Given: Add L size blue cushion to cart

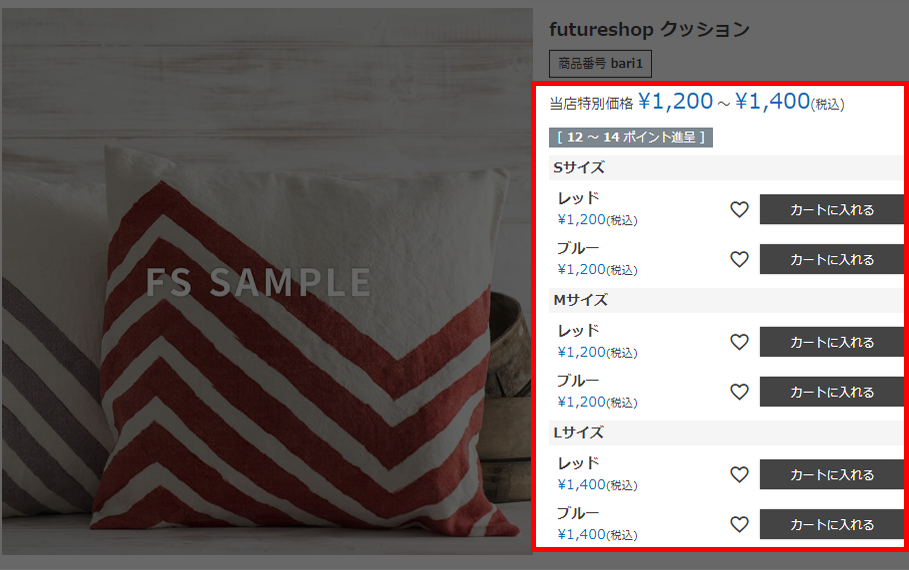Looking at the screenshot, I should [x=832, y=524].
